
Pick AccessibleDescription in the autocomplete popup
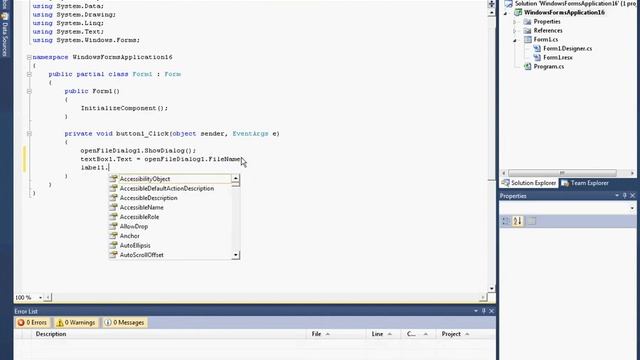click(149, 198)
